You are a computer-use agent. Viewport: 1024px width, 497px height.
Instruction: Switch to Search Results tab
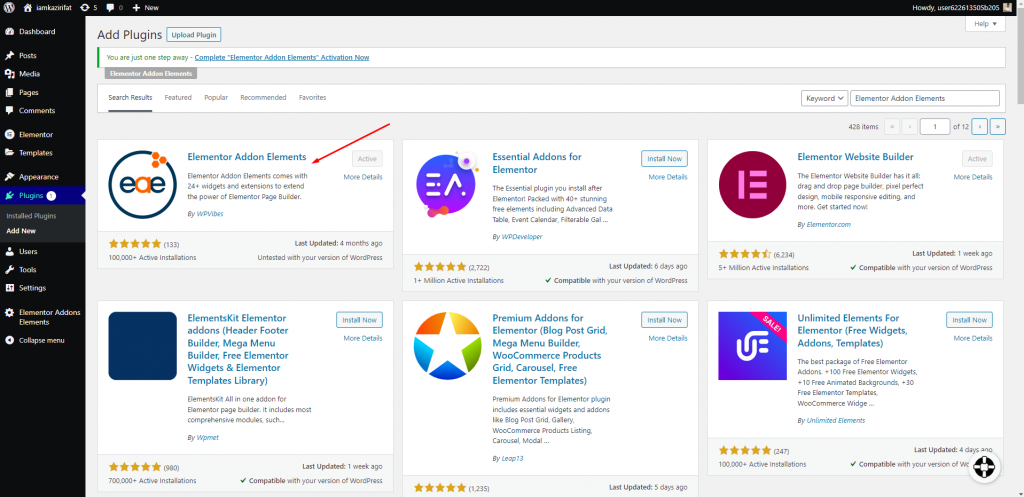(x=130, y=97)
